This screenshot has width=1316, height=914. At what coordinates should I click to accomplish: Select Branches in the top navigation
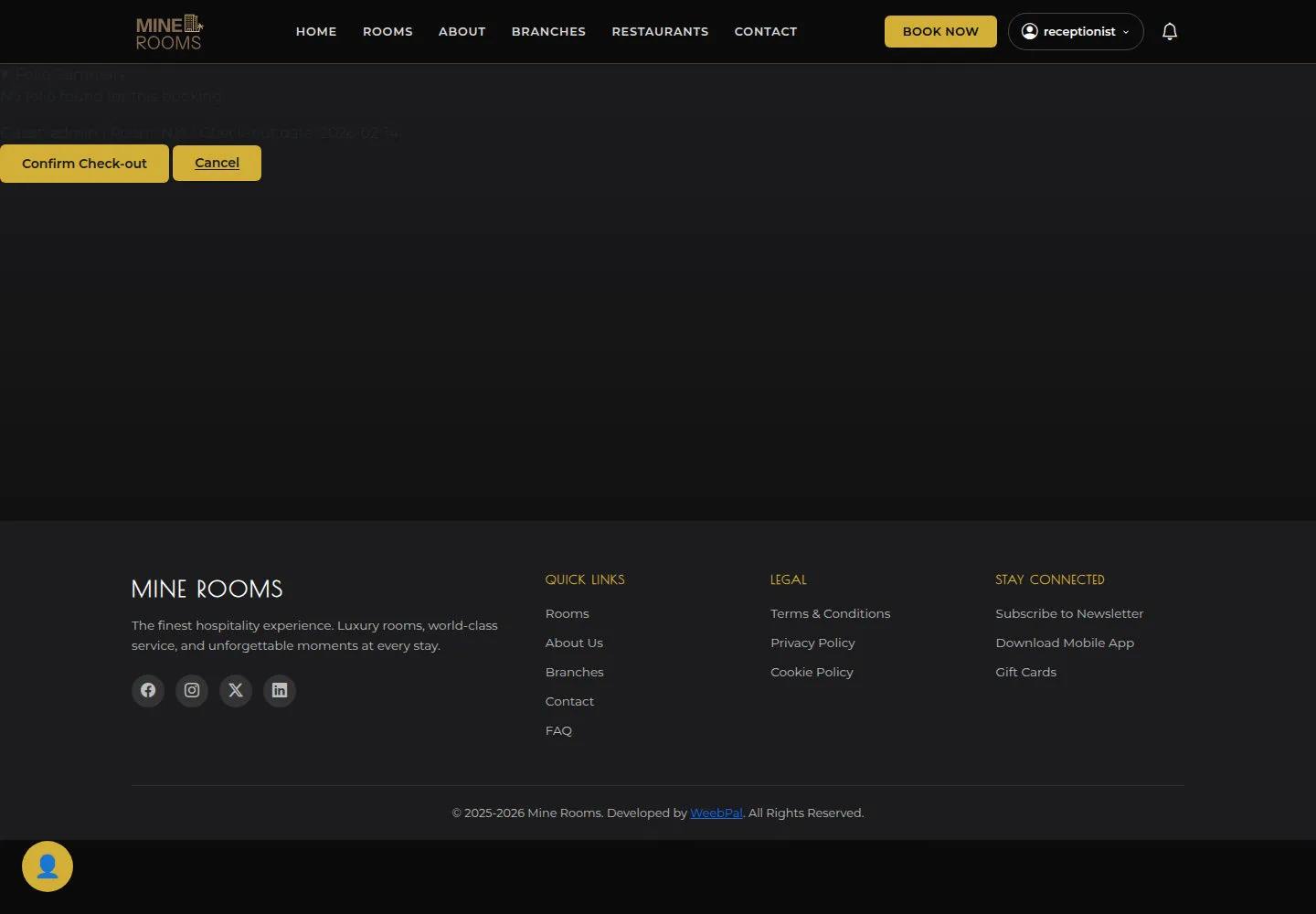pos(548,31)
